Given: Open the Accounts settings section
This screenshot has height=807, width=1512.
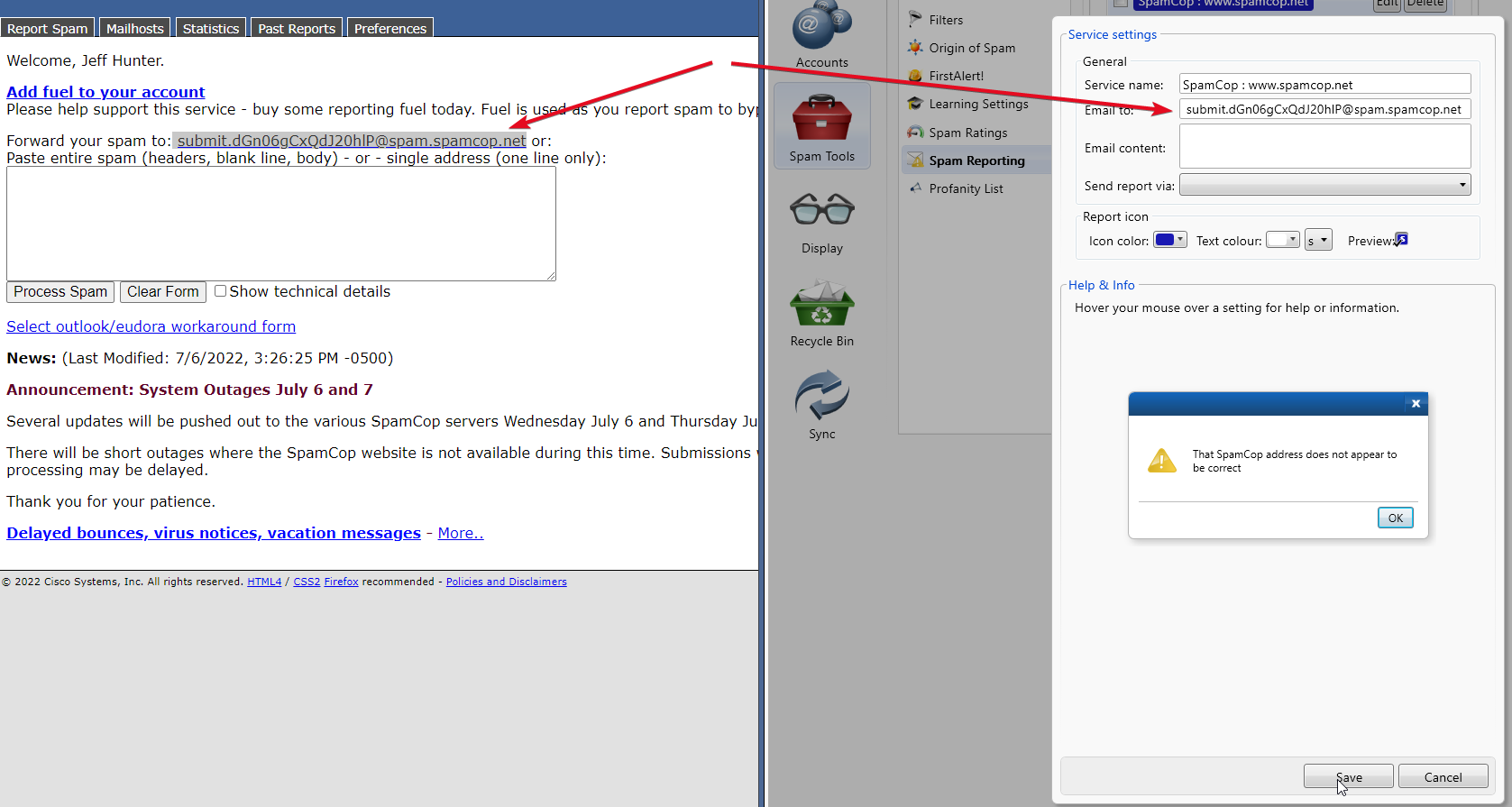Looking at the screenshot, I should click(821, 36).
